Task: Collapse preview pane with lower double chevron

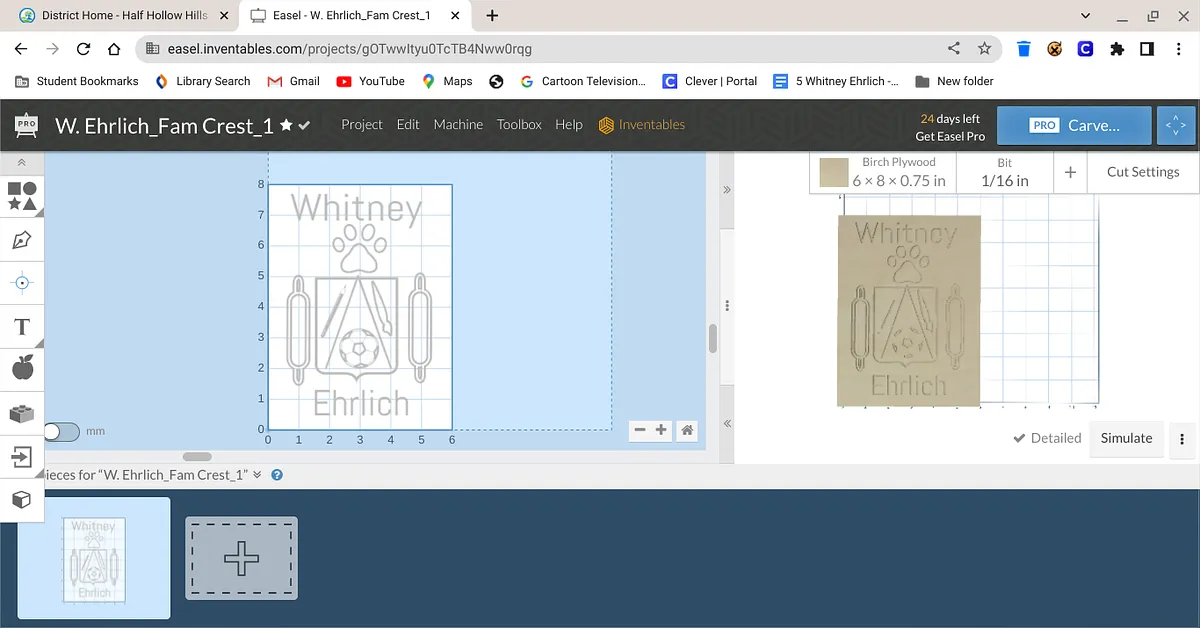Action: [x=727, y=424]
